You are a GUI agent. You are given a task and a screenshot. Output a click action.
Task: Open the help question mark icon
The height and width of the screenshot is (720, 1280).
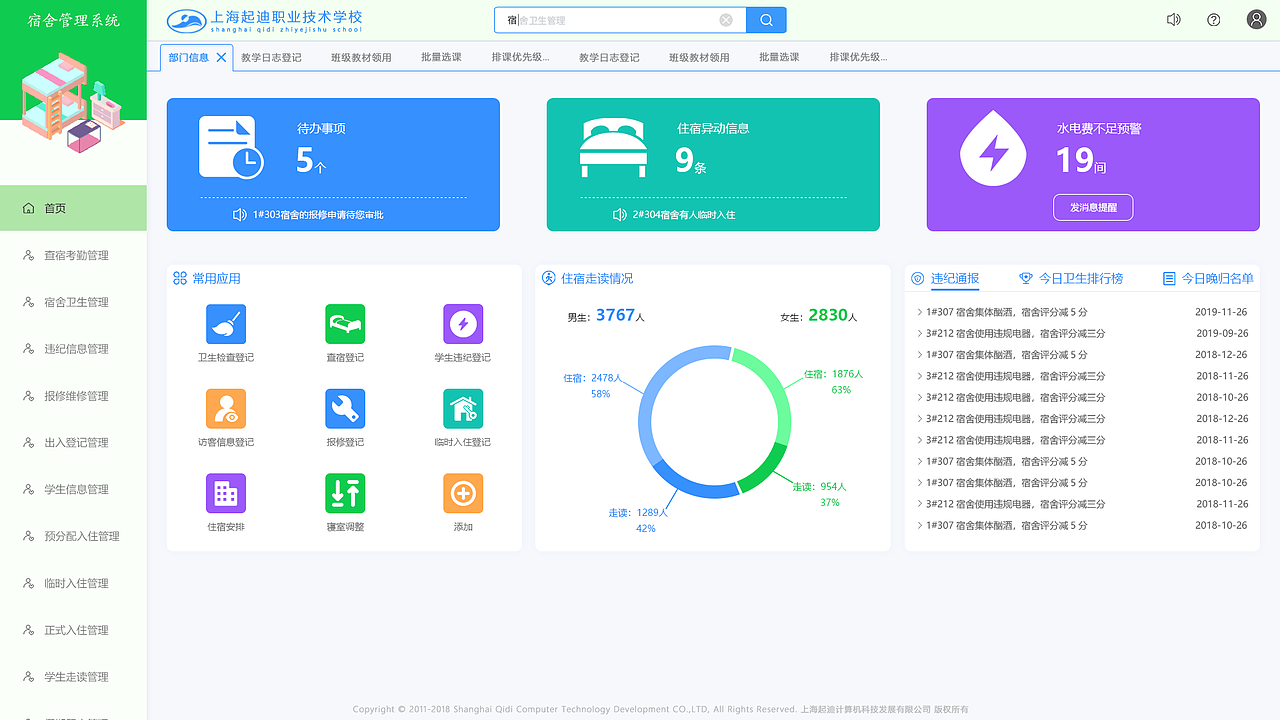[1213, 19]
